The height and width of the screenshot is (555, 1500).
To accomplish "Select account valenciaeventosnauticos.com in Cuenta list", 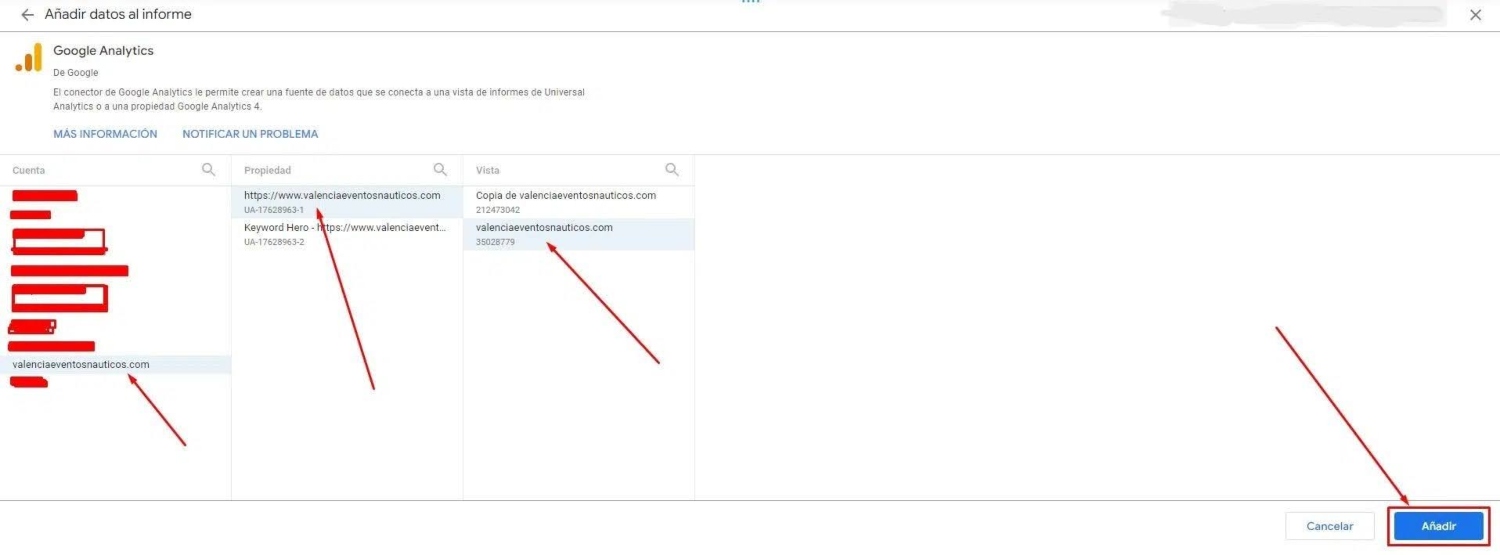I will [116, 365].
